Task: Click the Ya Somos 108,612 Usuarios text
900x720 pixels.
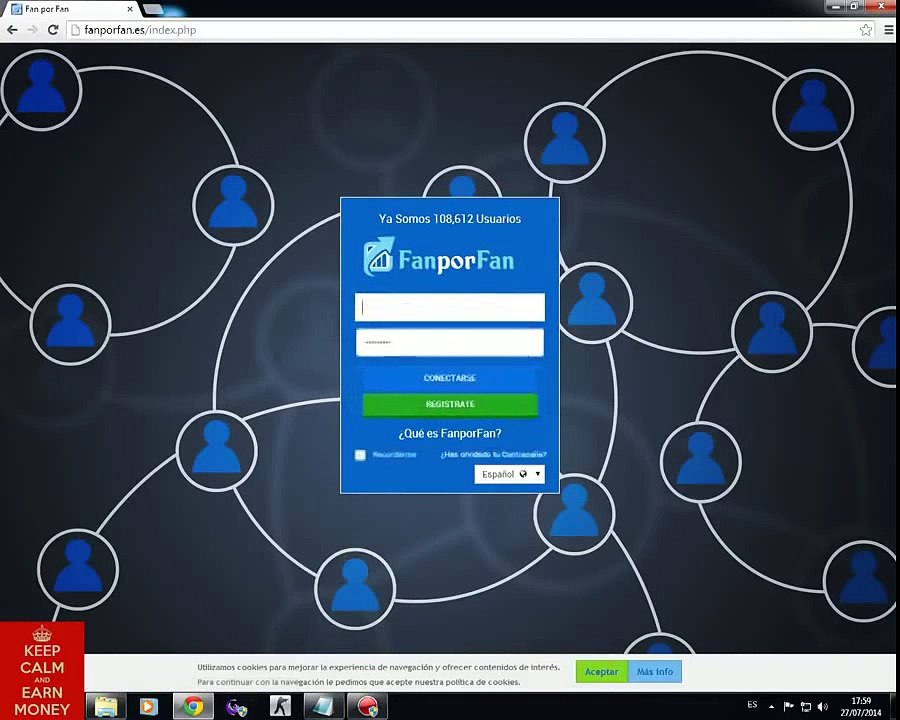Action: point(450,219)
